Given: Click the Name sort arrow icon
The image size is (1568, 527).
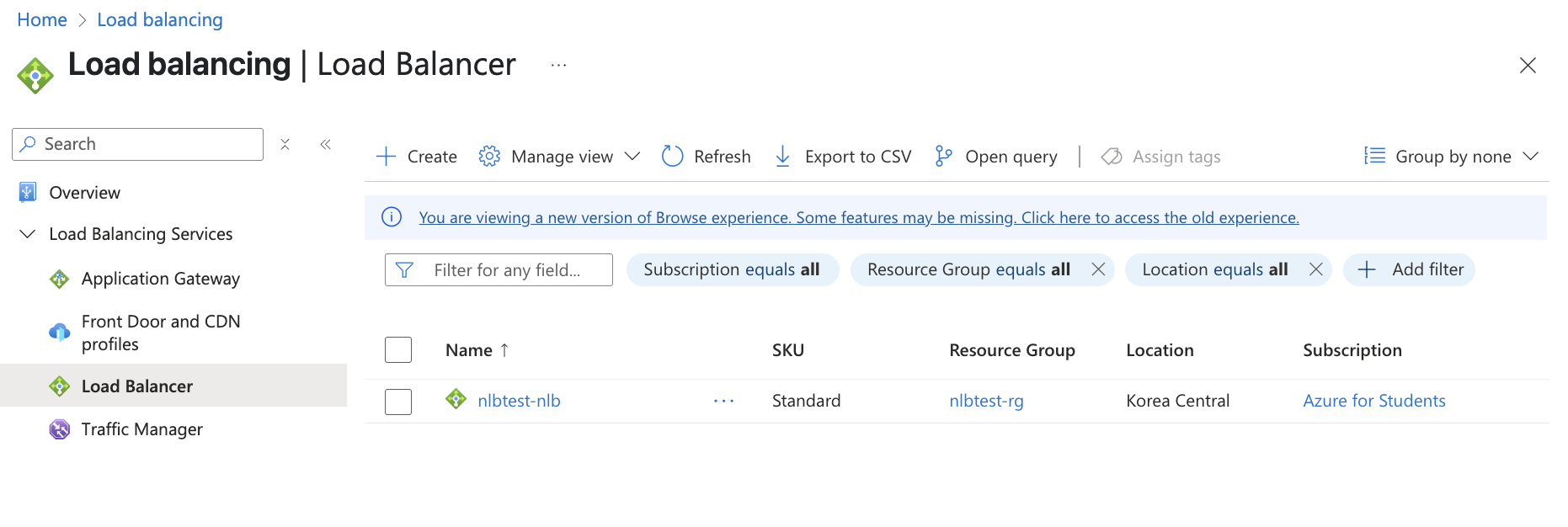Looking at the screenshot, I should pyautogui.click(x=504, y=350).
